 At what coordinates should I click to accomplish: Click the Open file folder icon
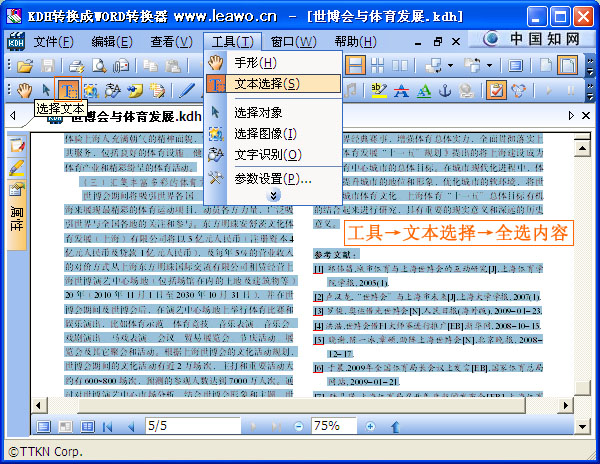coord(25,66)
